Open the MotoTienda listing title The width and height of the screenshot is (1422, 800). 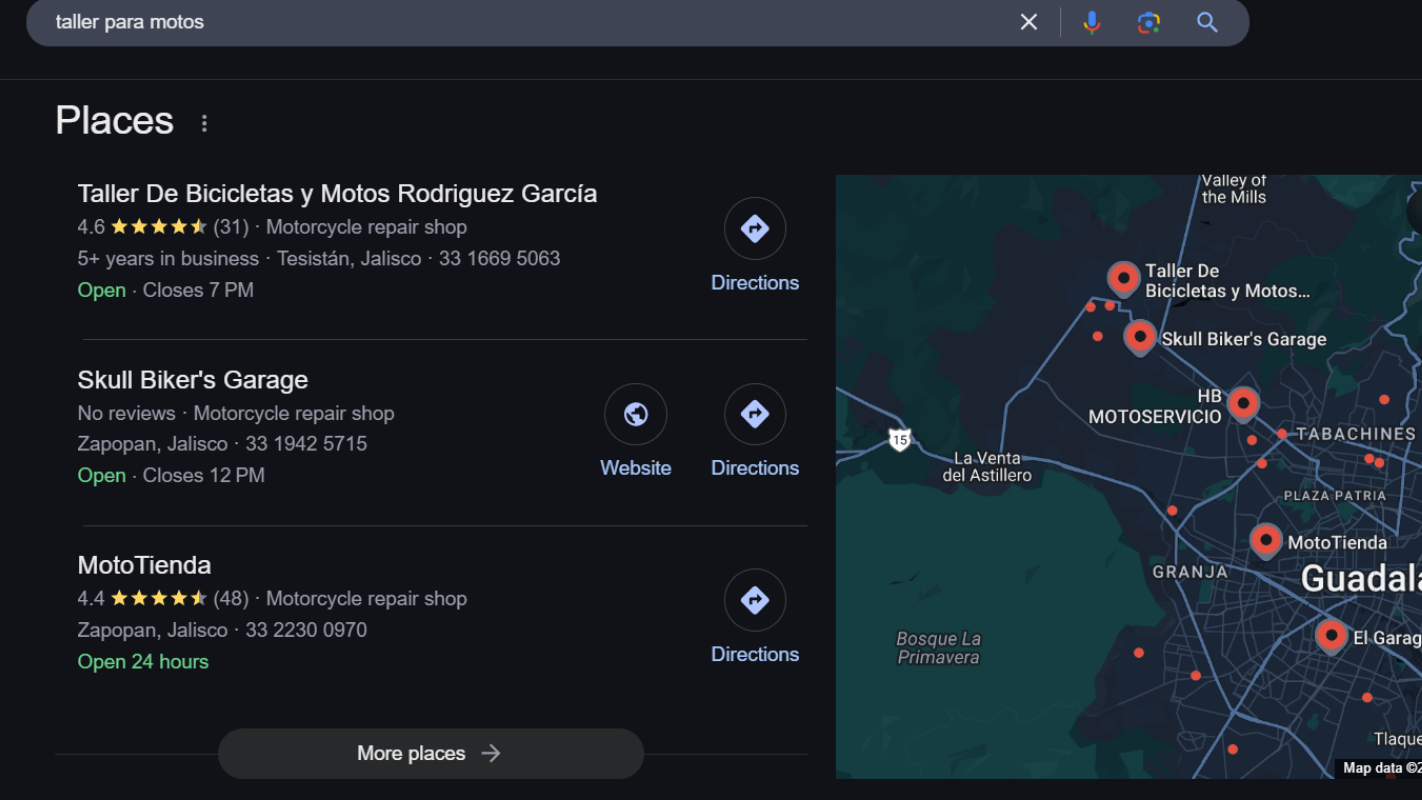(144, 565)
